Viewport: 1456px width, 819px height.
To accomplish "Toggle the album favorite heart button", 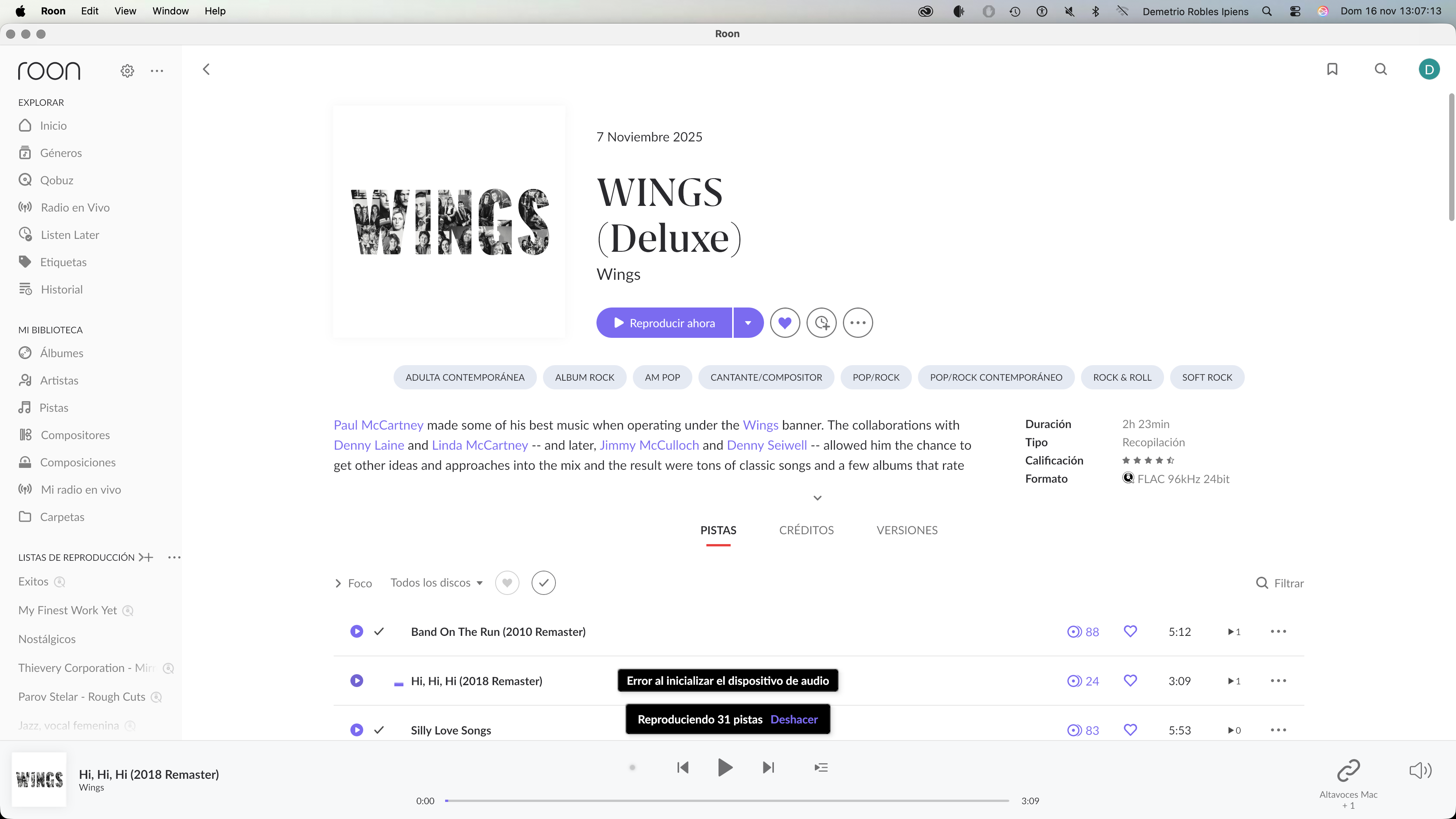I will [x=784, y=323].
